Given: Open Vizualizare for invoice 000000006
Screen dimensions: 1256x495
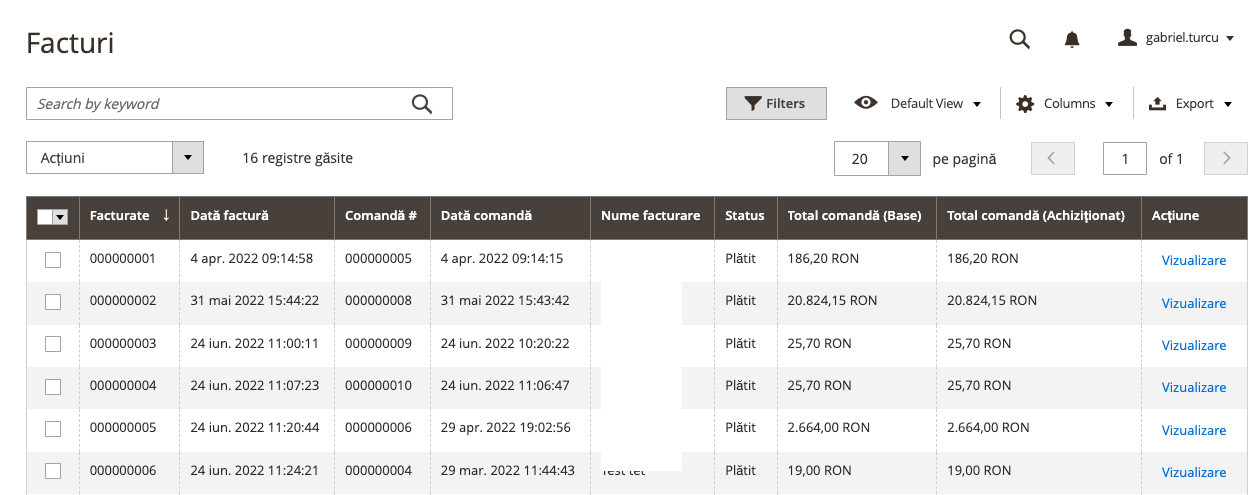Looking at the screenshot, I should point(1193,473).
